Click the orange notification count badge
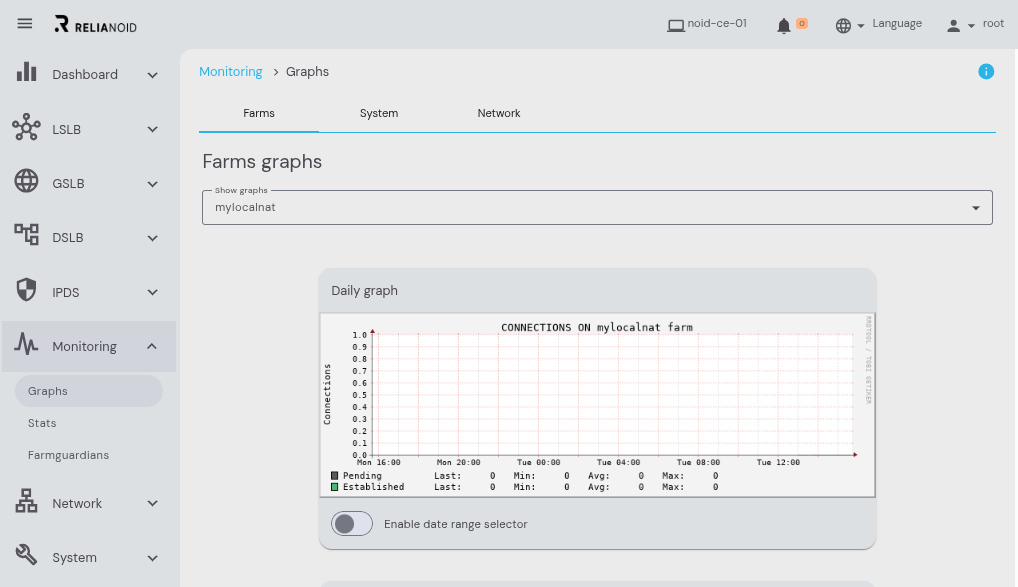Viewport: 1018px width, 587px height. 802,23
